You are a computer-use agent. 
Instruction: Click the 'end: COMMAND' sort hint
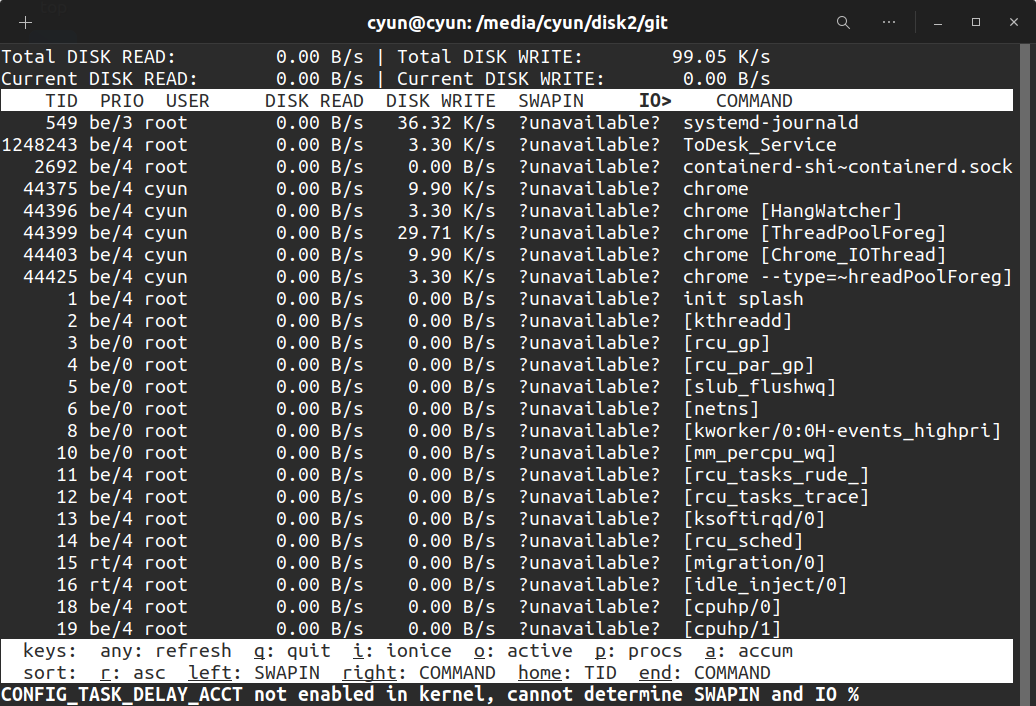[x=704, y=673]
